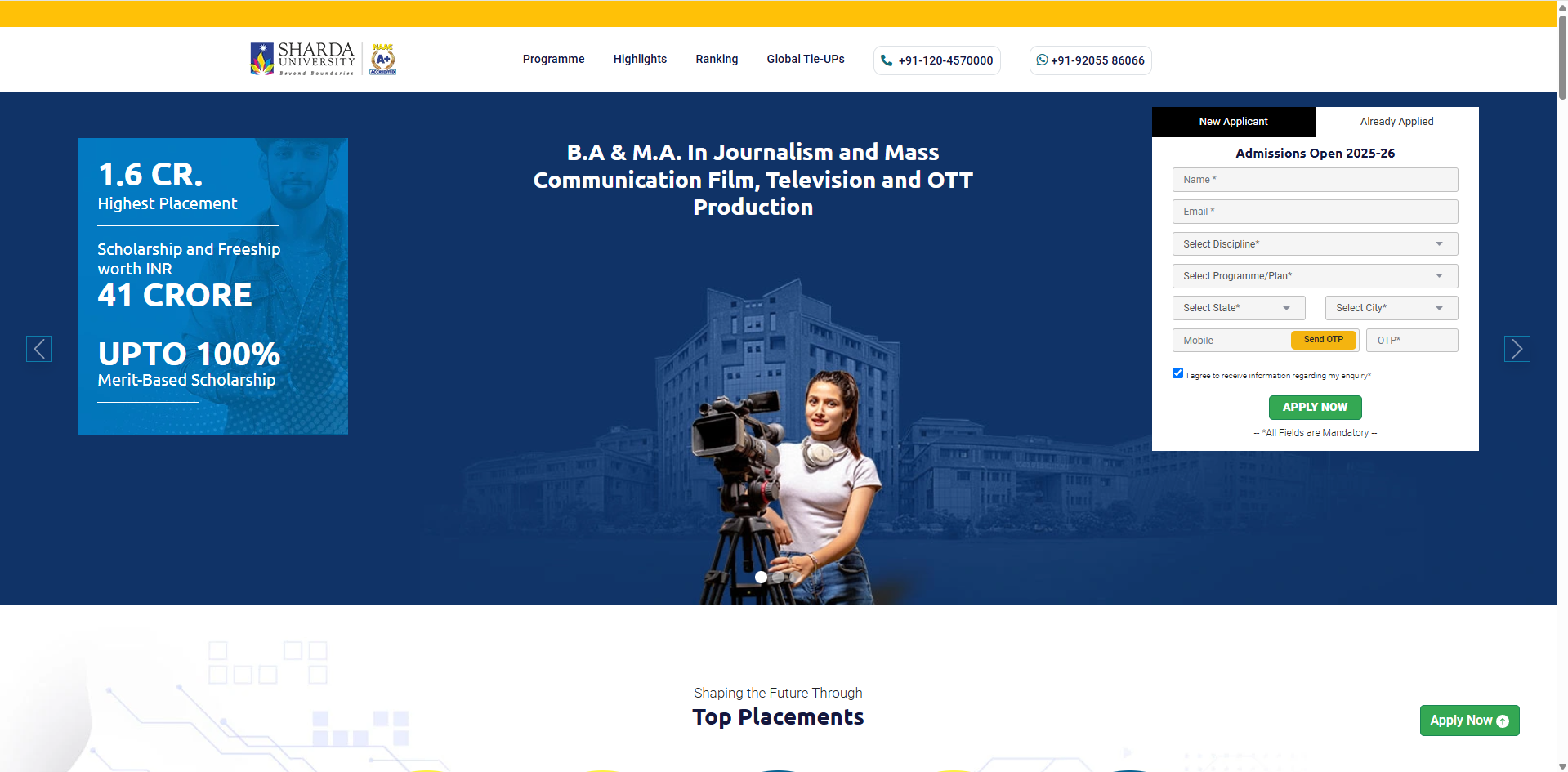Click the page's vertical scrollbar thumb
The height and width of the screenshot is (772, 1568).
[1562, 57]
